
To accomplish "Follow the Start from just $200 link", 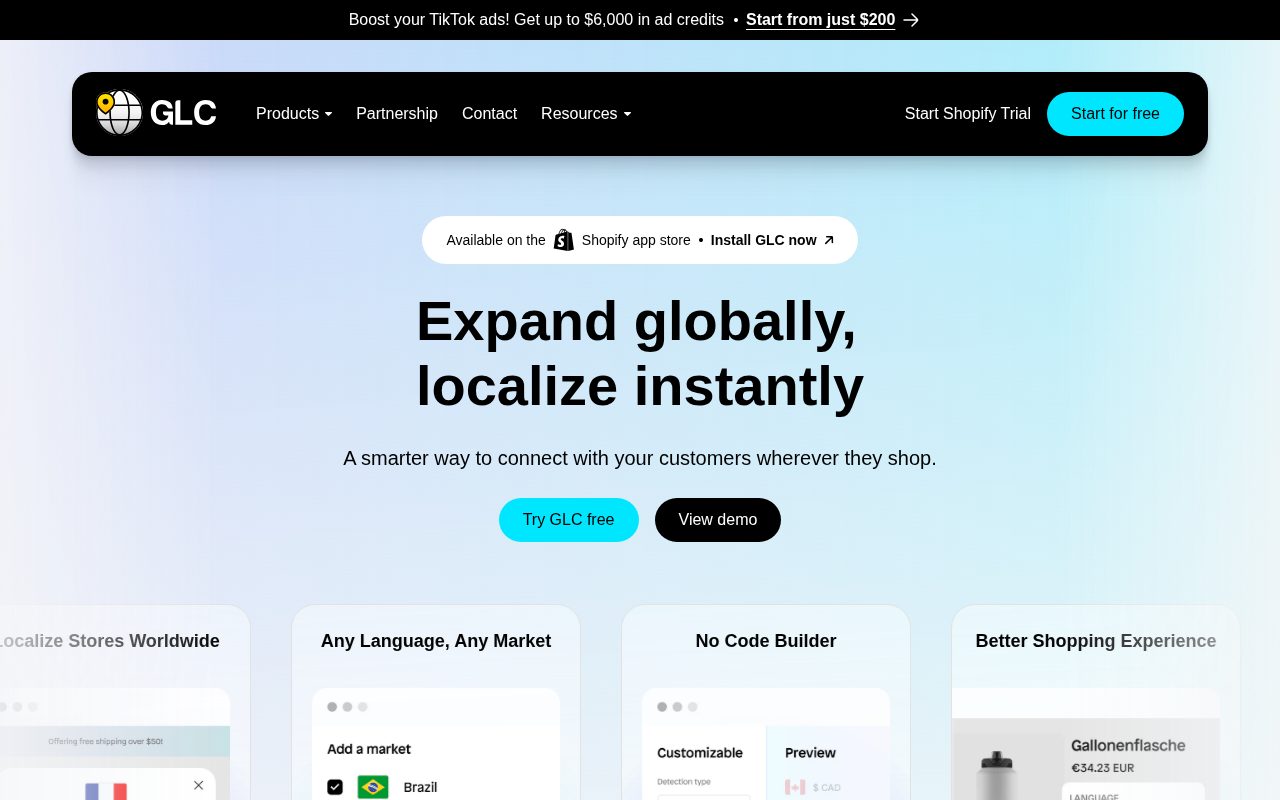I will click(821, 20).
